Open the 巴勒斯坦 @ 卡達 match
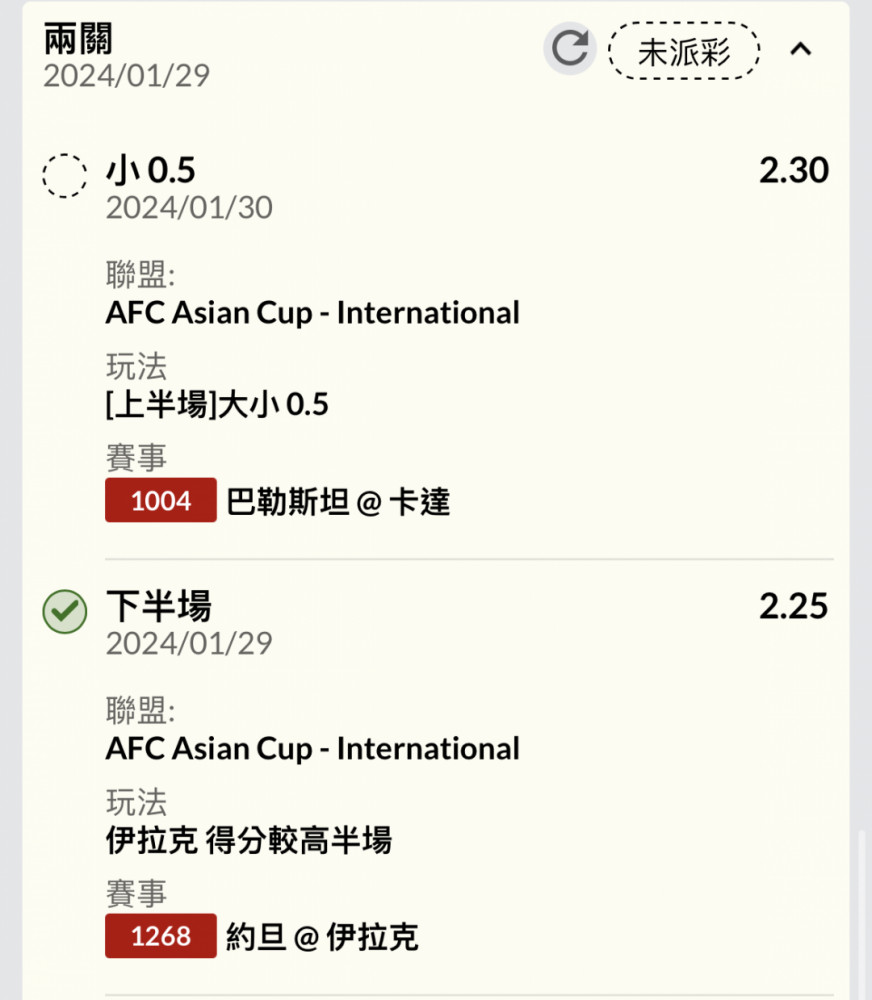 (338, 501)
